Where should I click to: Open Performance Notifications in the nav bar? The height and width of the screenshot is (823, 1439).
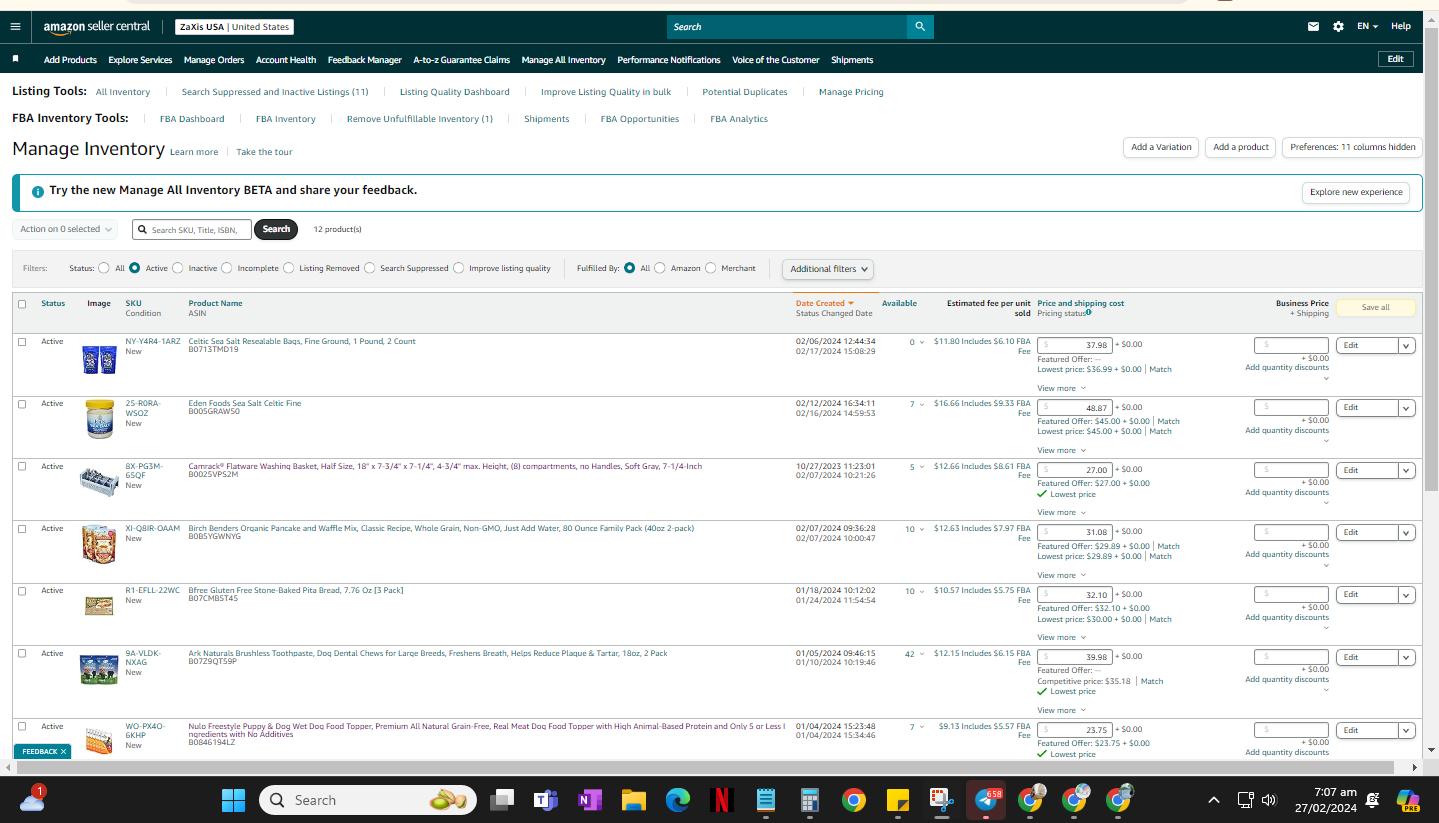click(x=669, y=60)
